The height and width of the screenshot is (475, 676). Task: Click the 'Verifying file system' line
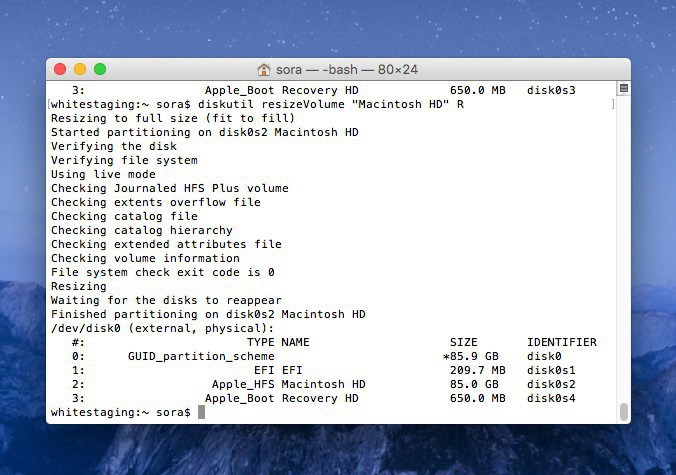coord(124,160)
